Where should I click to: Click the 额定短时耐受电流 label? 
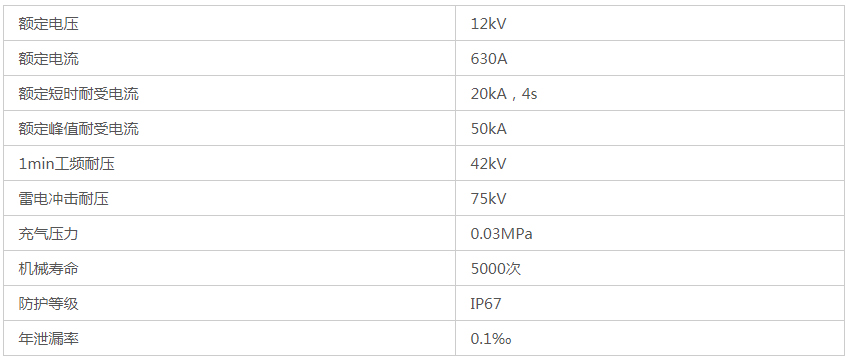click(x=78, y=94)
